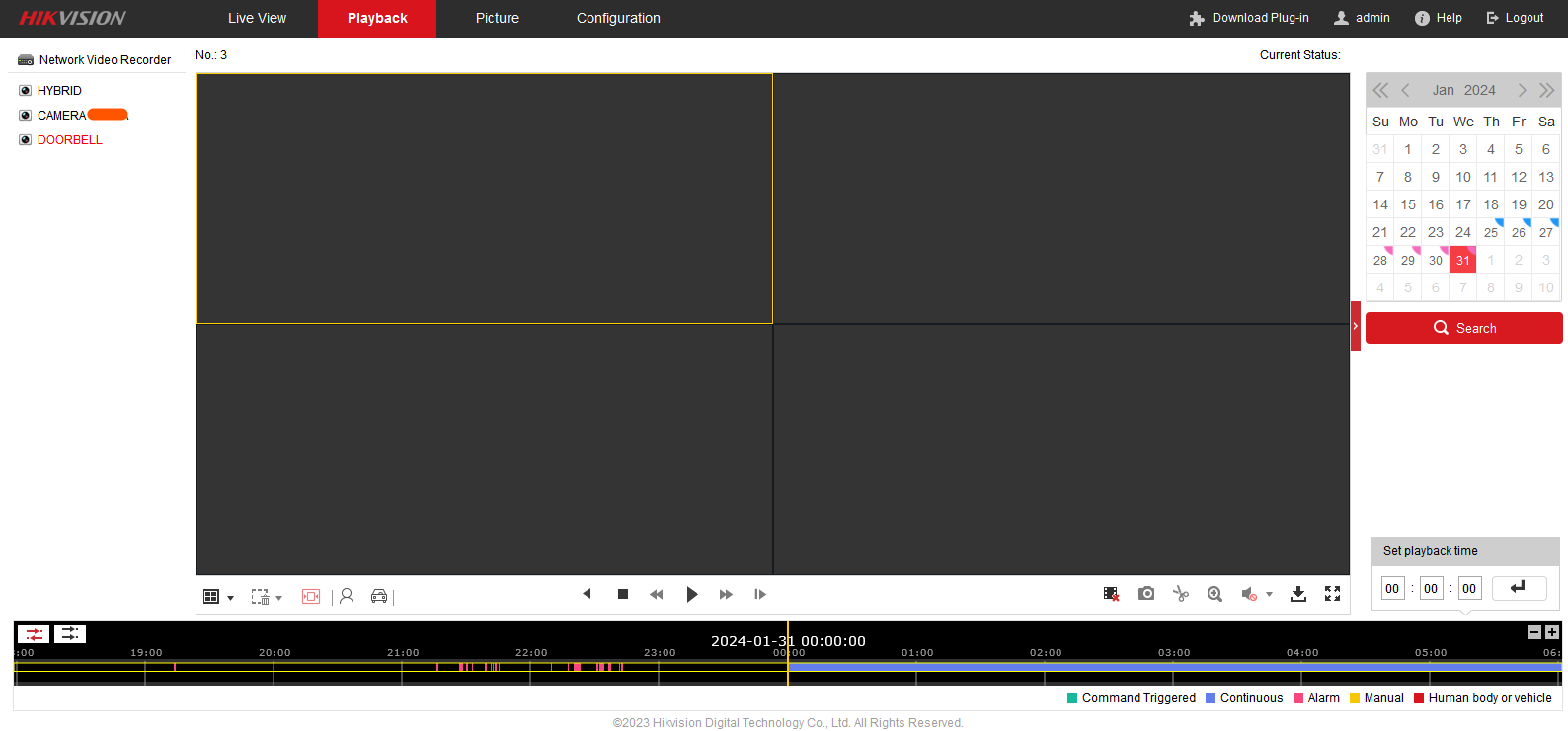Switch to the Live View tab
Viewport: 1568px width, 731px height.
257,18
